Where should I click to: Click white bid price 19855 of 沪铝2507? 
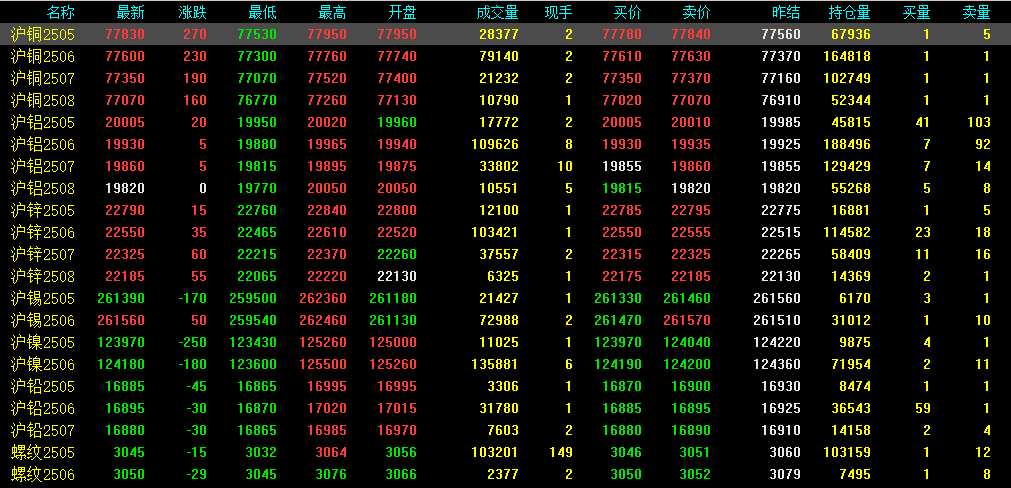point(622,166)
